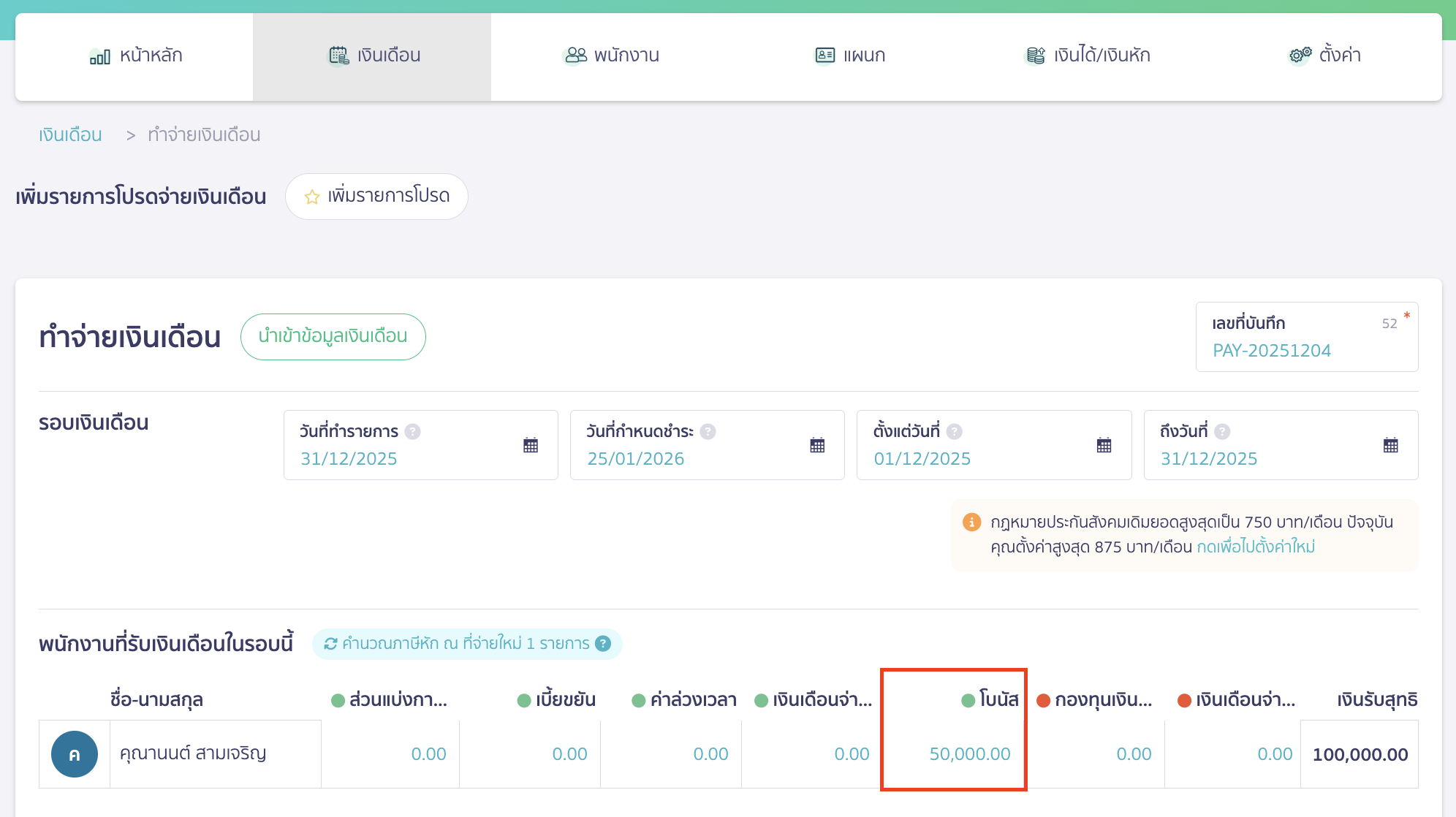Screen dimensions: 1456x817
Task: Open calendar picker for ถึงวันที่
Action: pos(1390,445)
